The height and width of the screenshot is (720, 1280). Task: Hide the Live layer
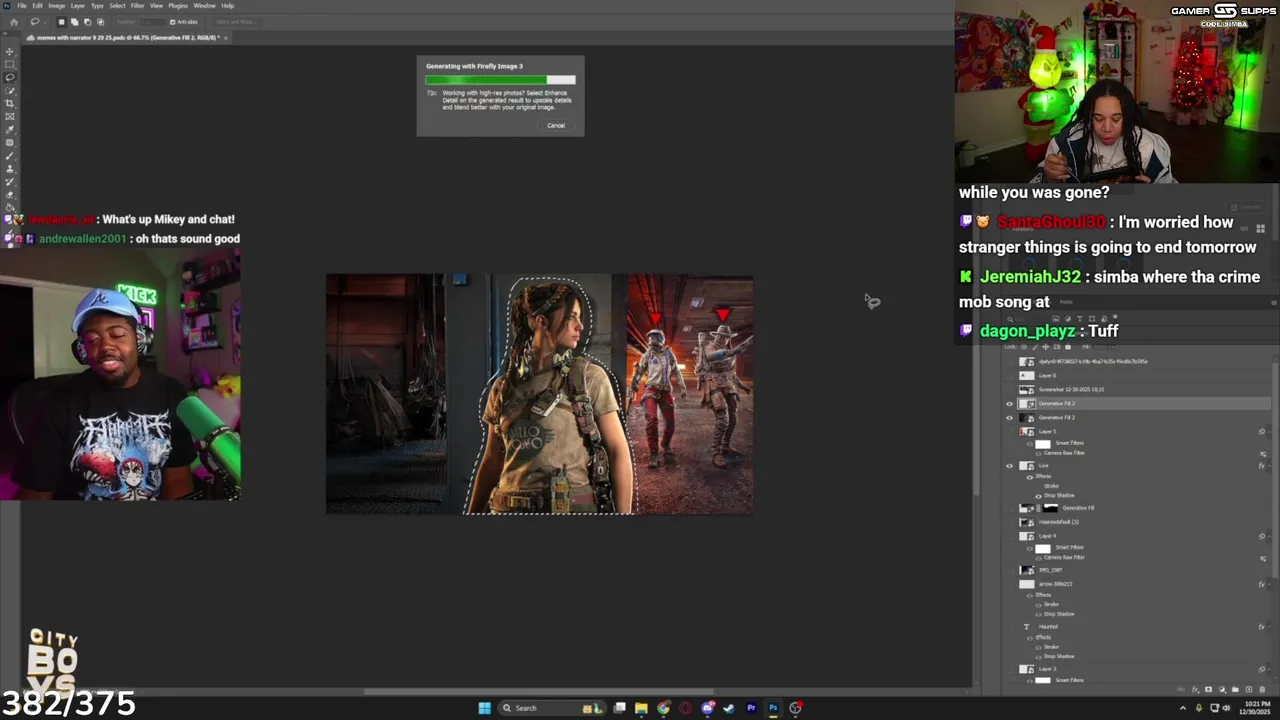click(x=1009, y=466)
